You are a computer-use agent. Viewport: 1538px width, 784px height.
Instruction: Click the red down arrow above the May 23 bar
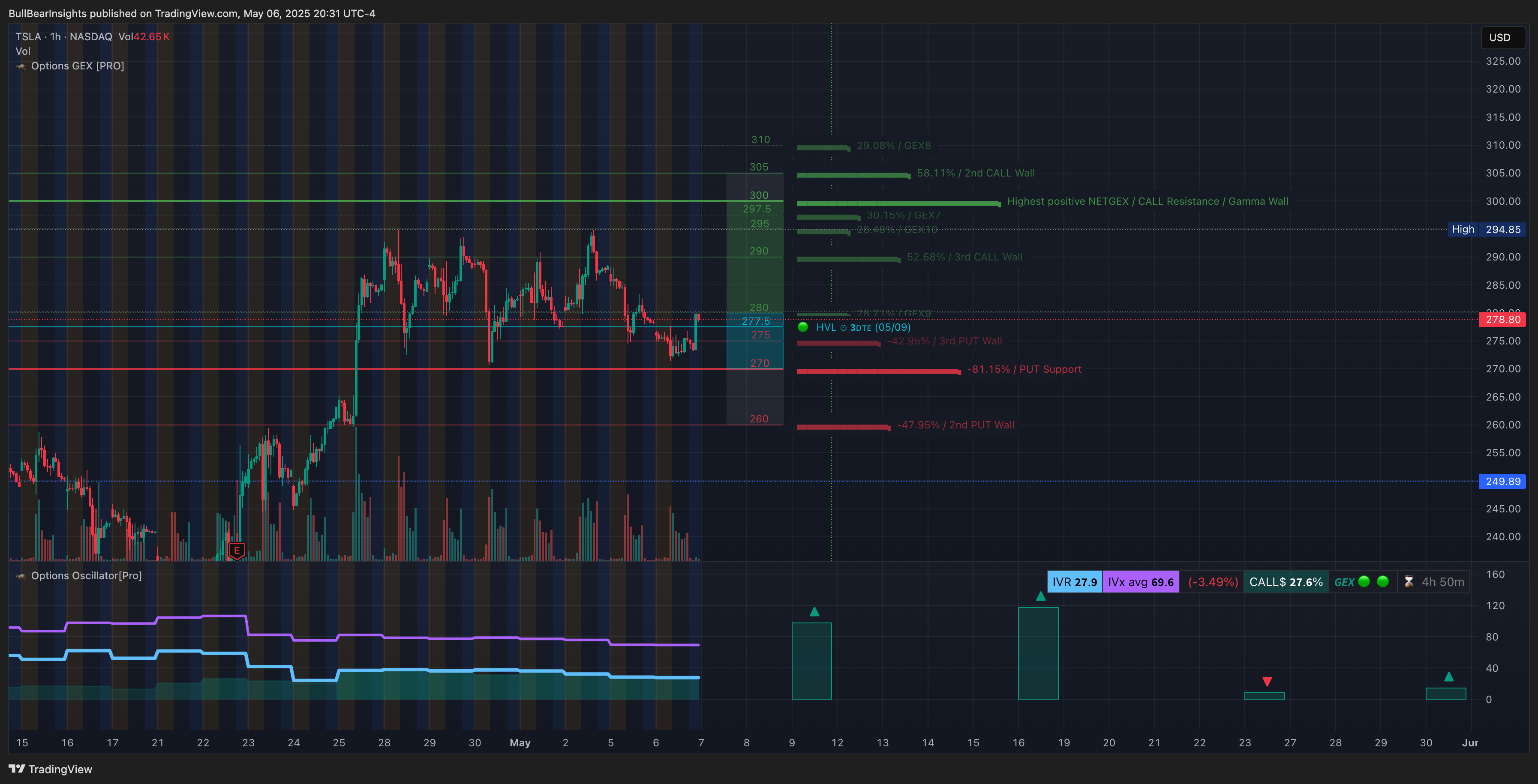click(1267, 681)
